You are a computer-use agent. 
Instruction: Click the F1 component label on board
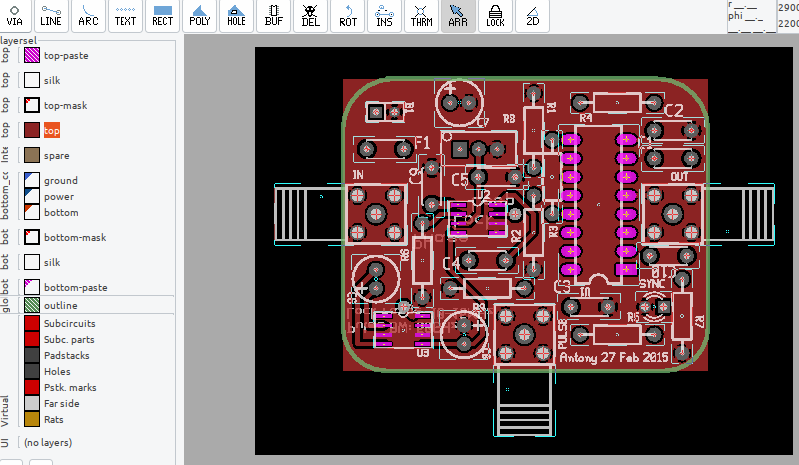(x=422, y=143)
